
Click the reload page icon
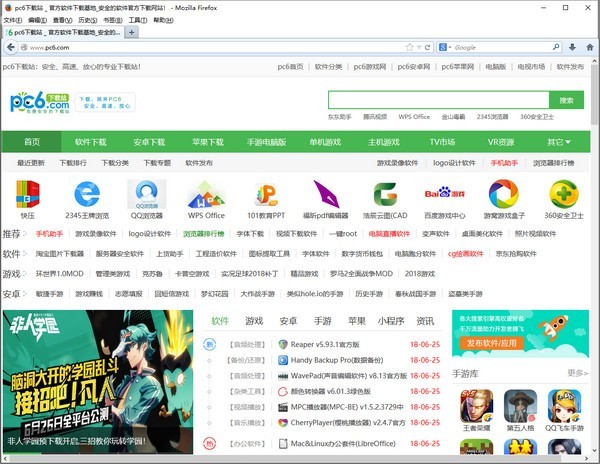(427, 47)
